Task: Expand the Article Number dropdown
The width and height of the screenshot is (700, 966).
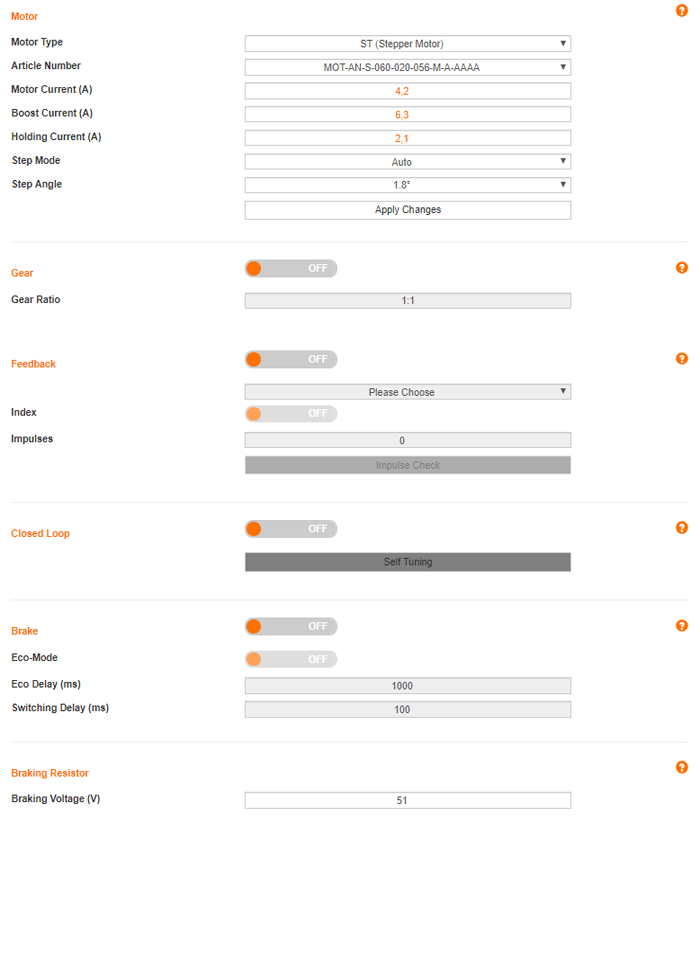Action: pos(407,68)
